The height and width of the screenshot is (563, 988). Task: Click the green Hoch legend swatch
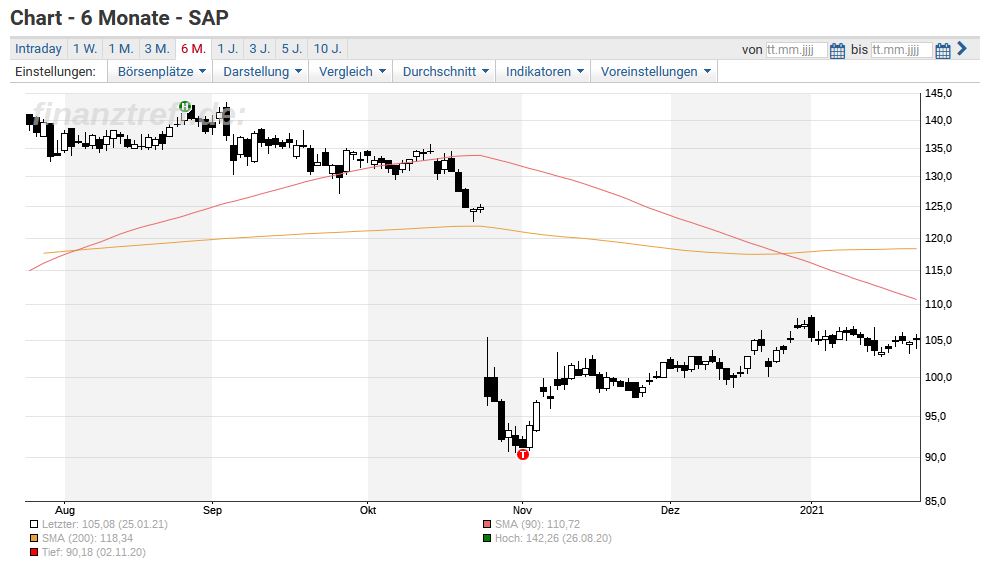click(487, 538)
